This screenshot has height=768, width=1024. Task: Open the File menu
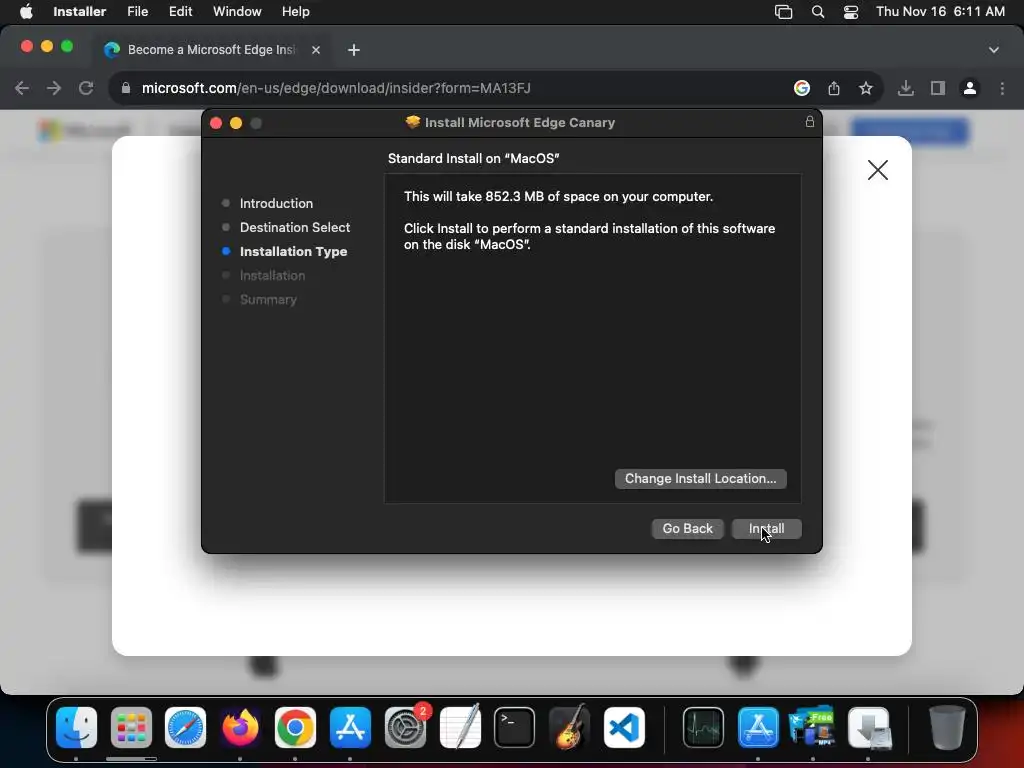coord(137,12)
